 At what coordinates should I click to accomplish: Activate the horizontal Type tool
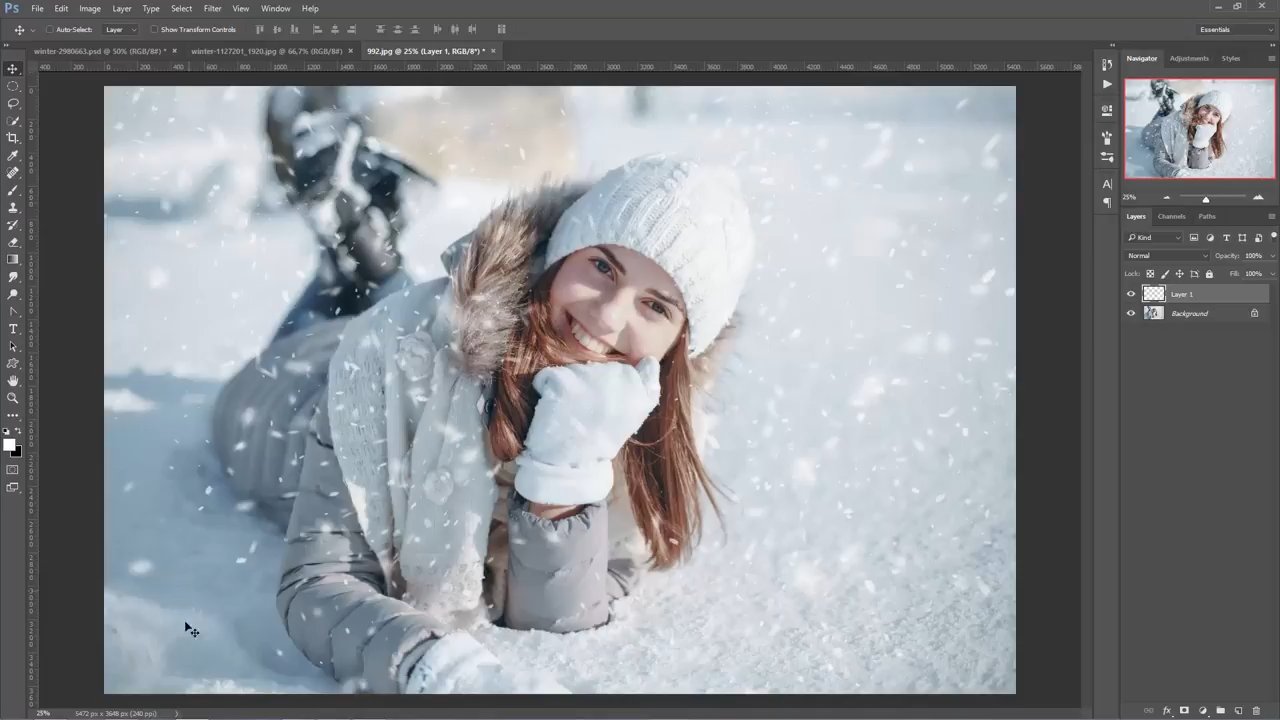coord(13,329)
